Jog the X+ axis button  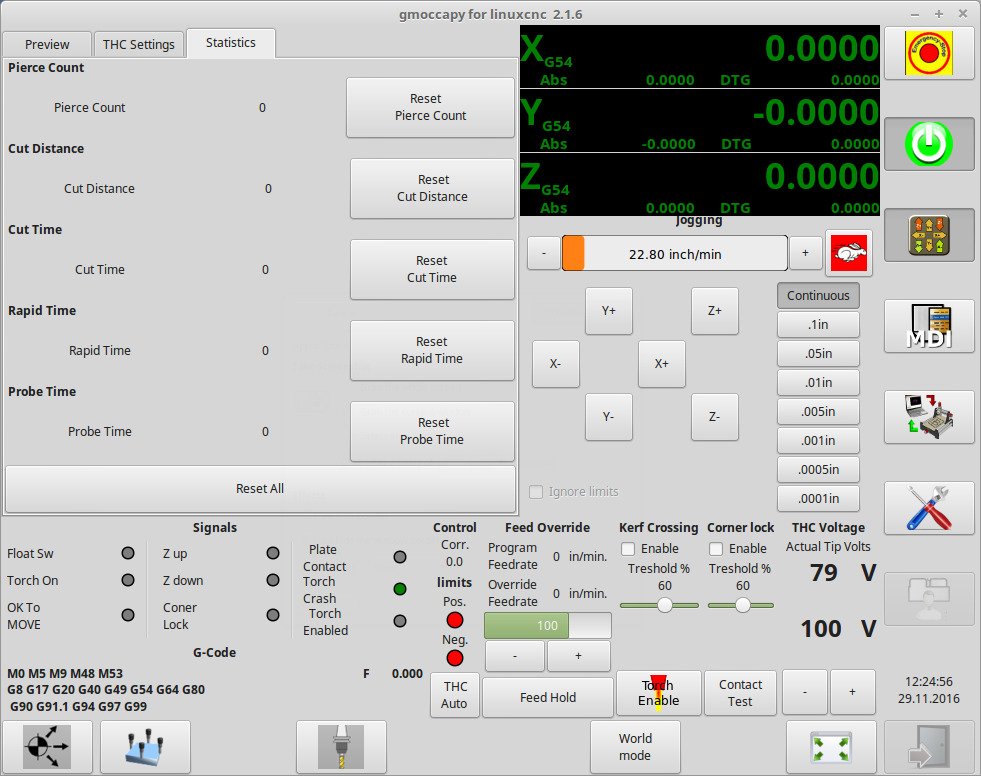coord(662,364)
